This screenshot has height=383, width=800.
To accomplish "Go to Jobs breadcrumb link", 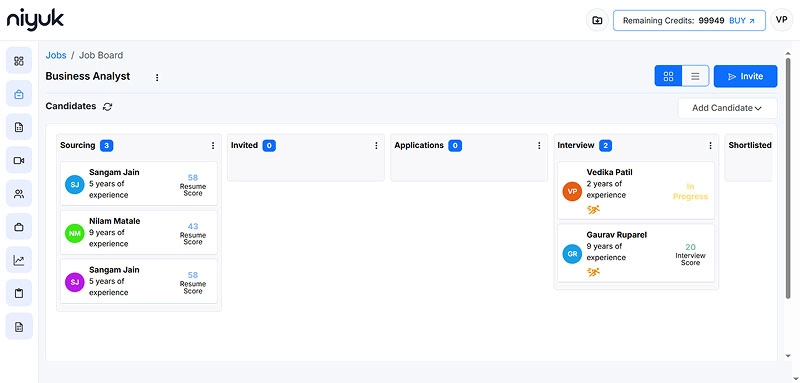I will (56, 55).
